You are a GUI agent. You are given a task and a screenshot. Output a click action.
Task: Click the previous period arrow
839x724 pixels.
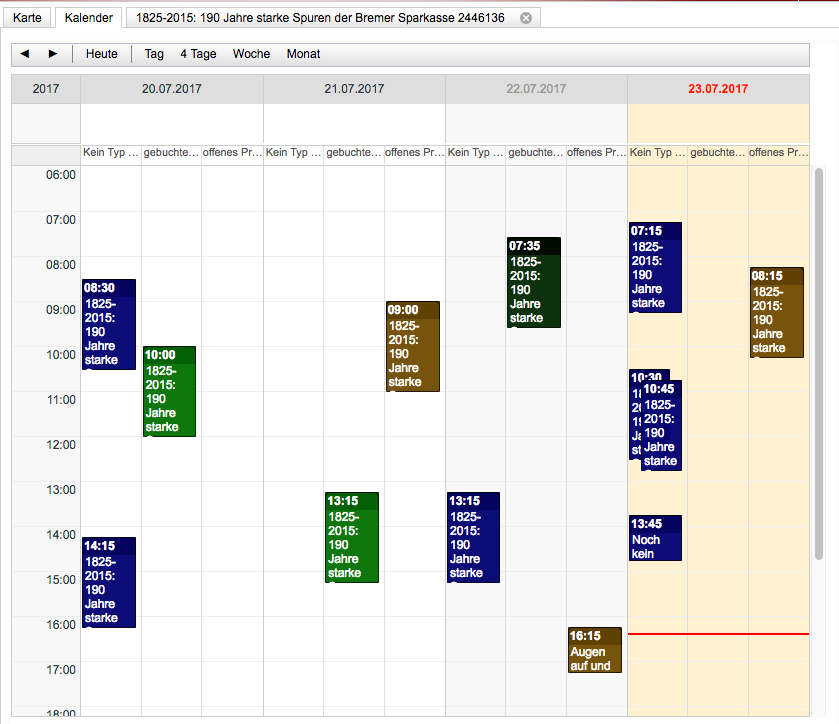[25, 54]
